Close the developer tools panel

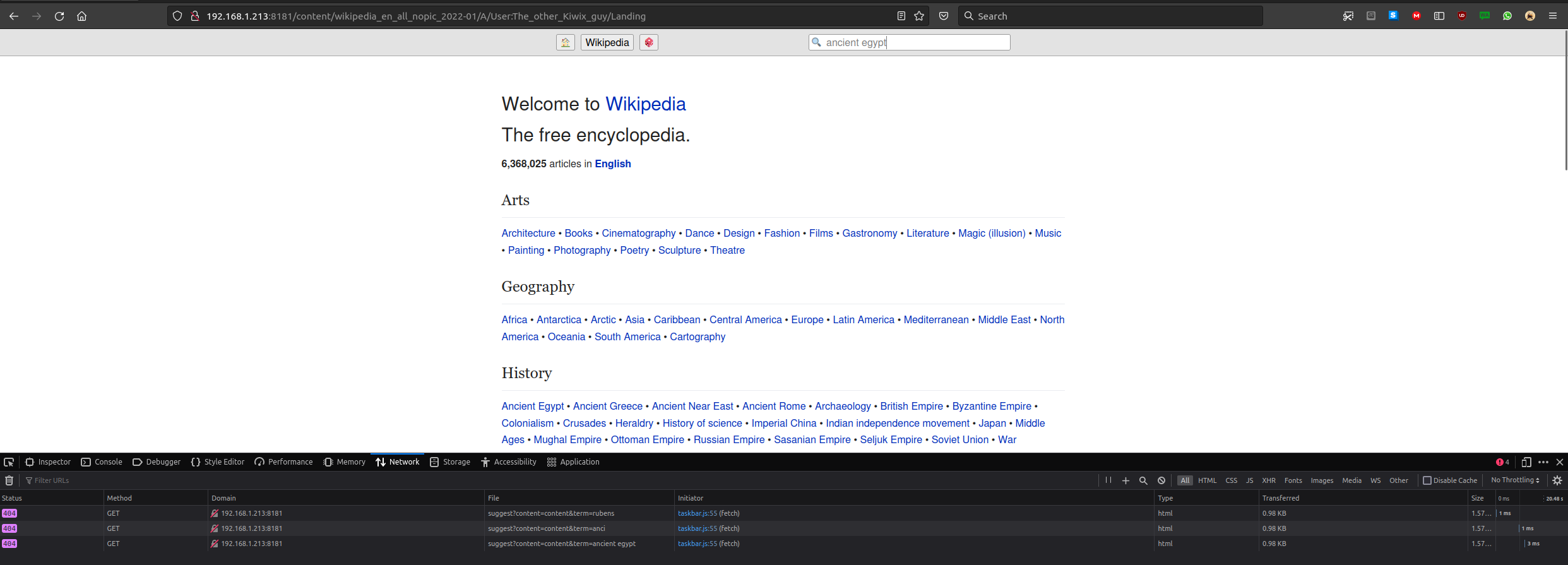coord(1560,462)
